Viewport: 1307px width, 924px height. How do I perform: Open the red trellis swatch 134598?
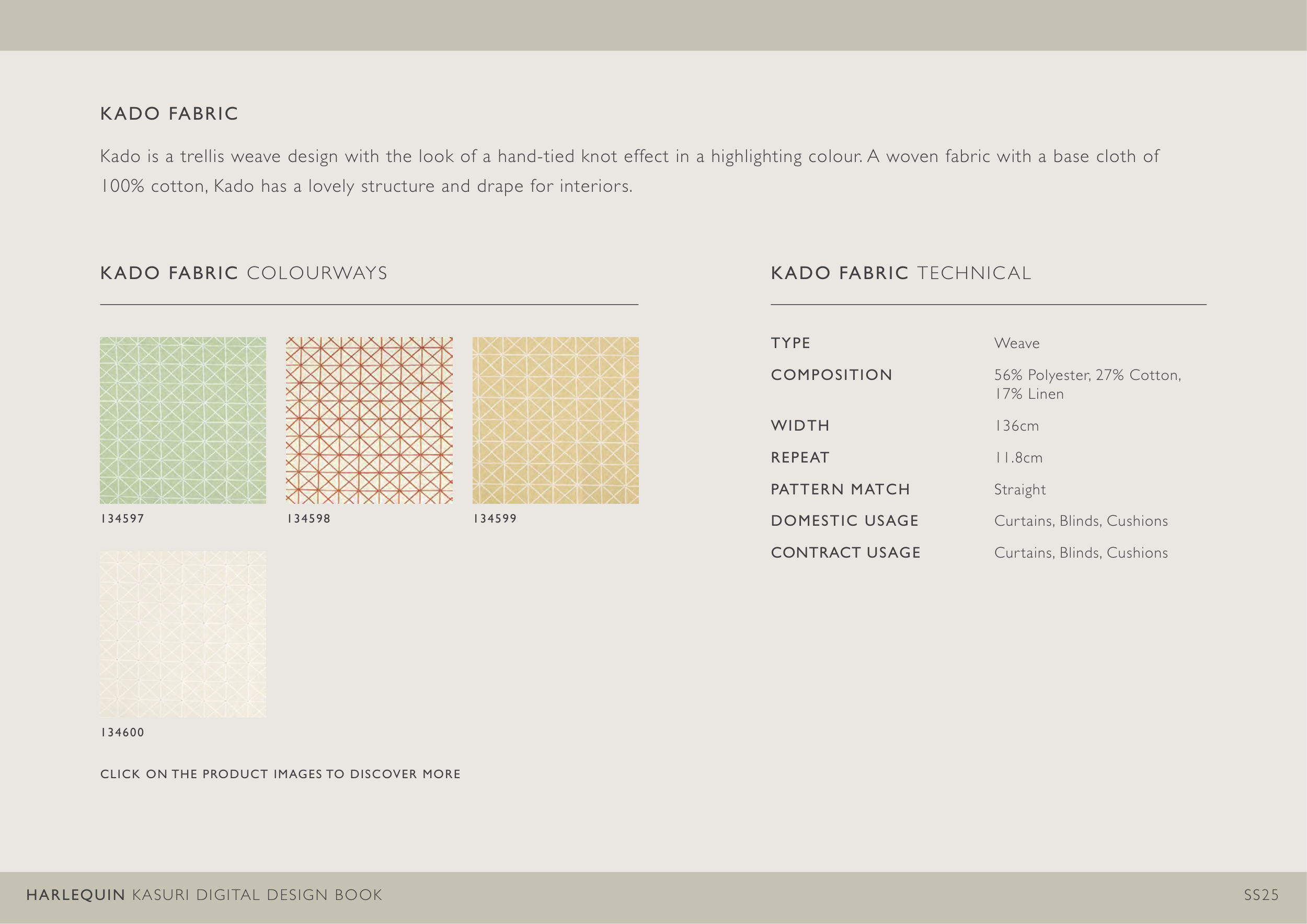point(369,420)
